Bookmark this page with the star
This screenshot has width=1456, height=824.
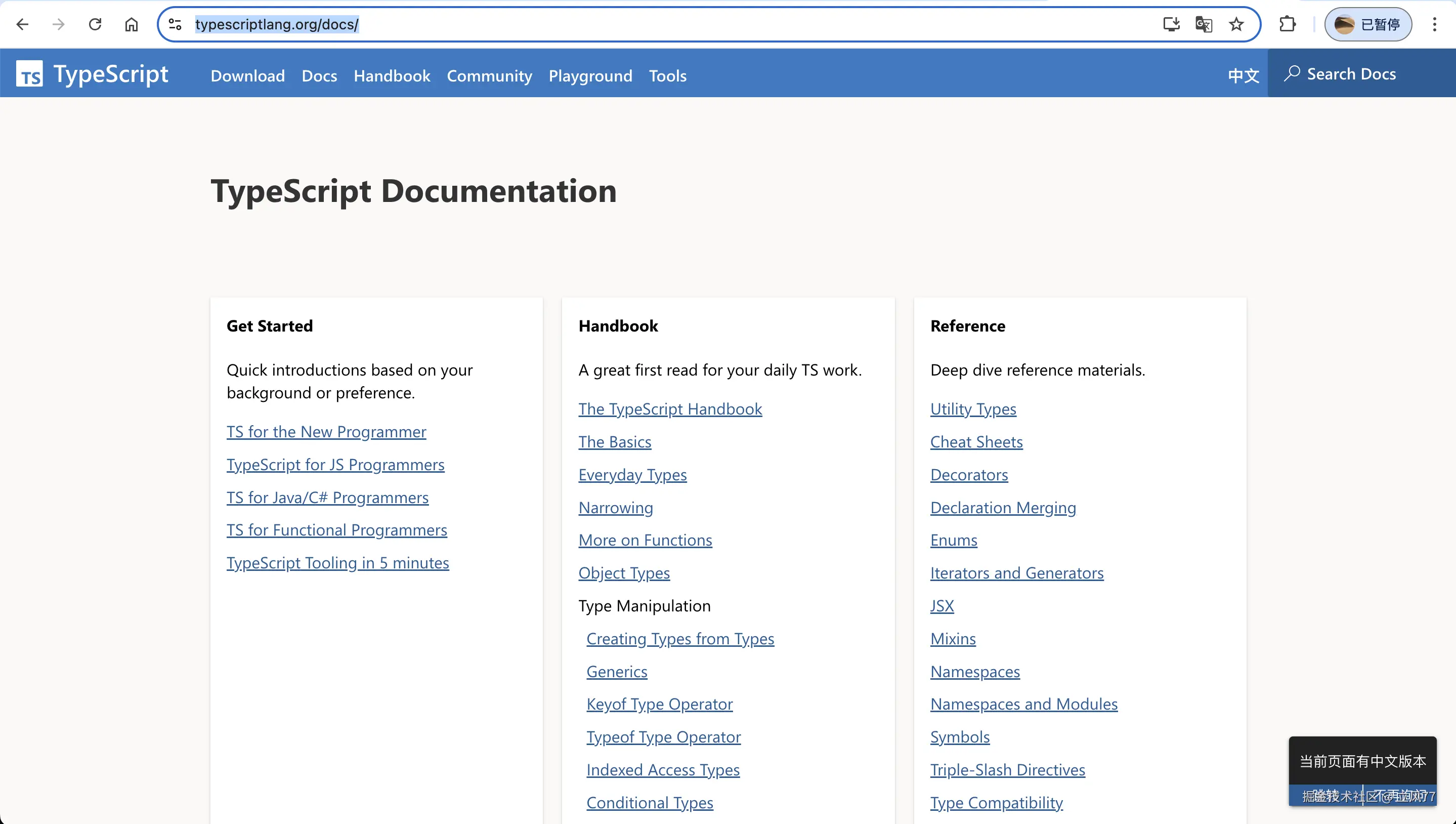click(1236, 24)
